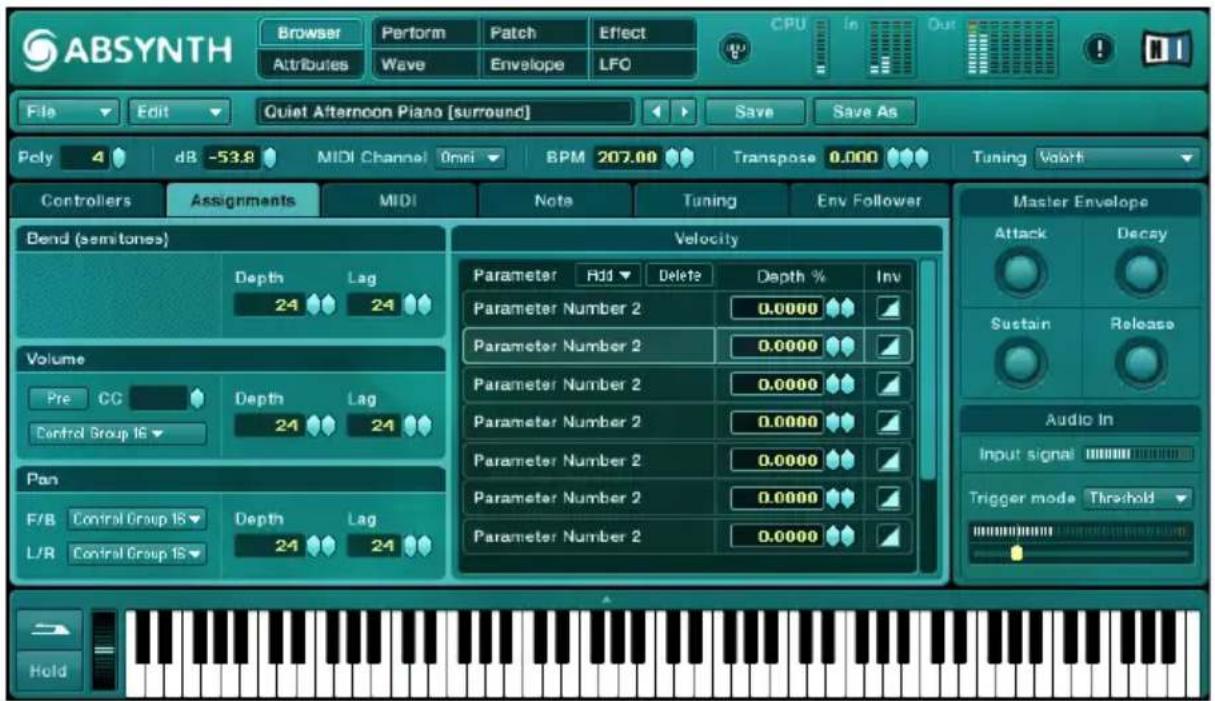Open the Patch window
1215x701 pixels.
click(x=533, y=33)
